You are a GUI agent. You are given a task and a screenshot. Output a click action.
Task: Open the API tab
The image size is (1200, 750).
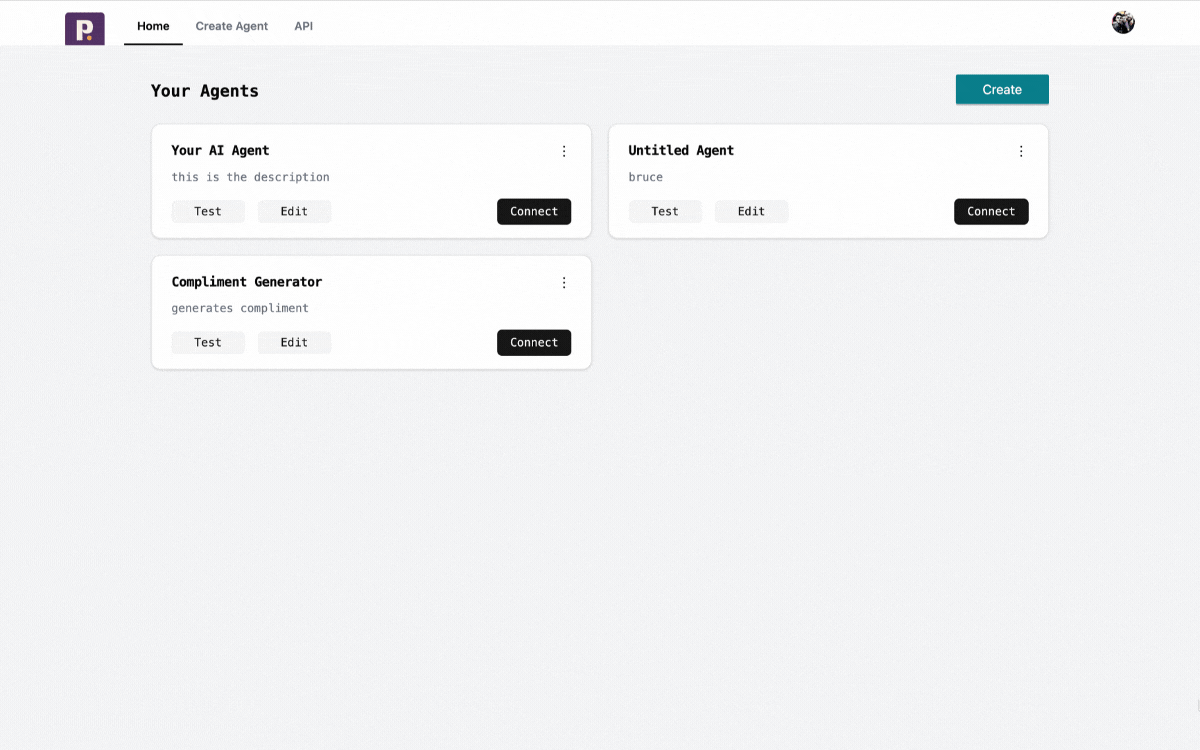point(304,26)
